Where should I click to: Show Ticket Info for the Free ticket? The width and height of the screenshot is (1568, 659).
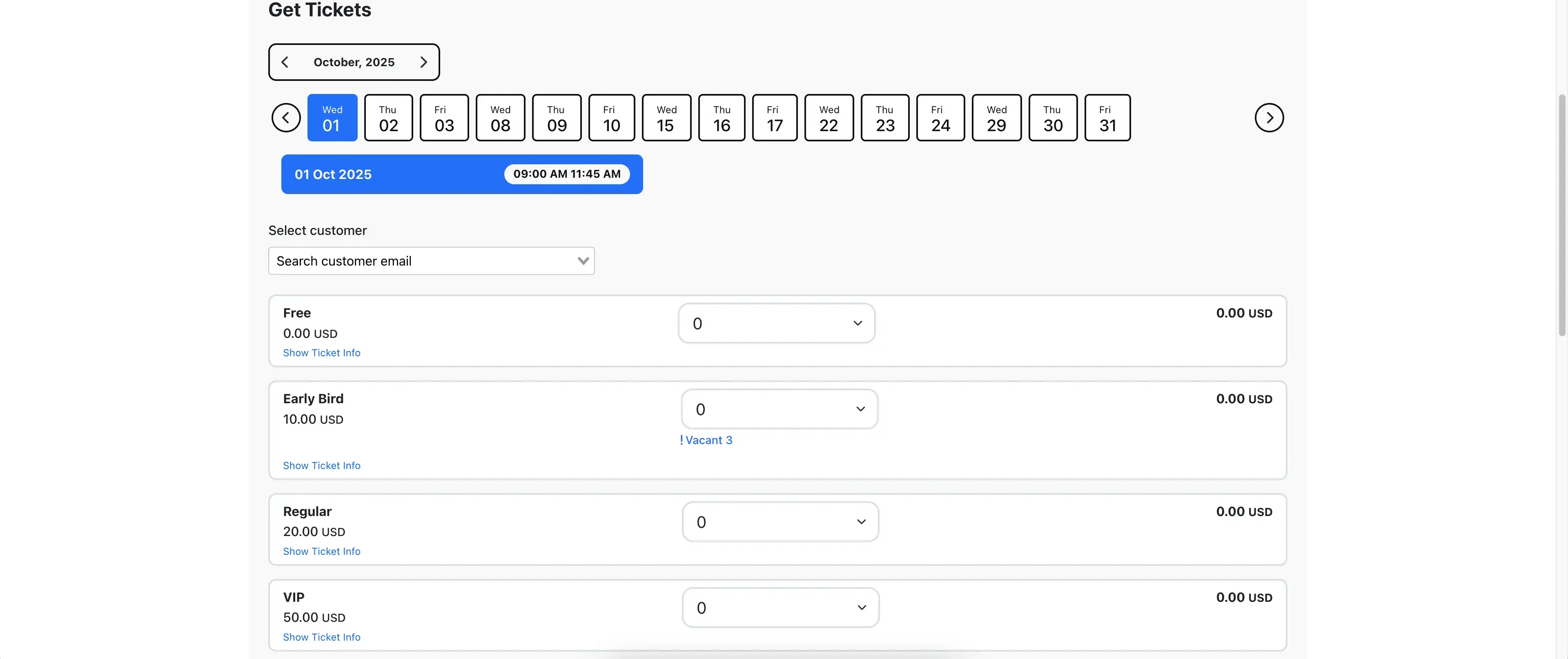pos(322,352)
